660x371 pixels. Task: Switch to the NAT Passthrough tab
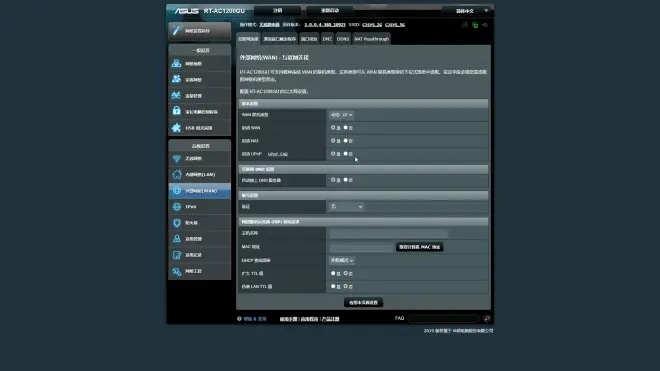pos(372,39)
